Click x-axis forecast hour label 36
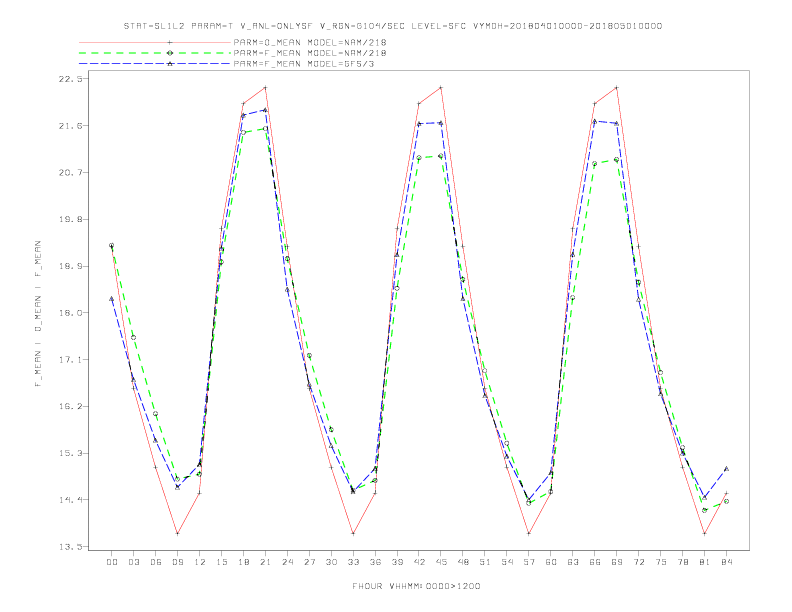Image resolution: width=792 pixels, height=612 pixels. 375,562
